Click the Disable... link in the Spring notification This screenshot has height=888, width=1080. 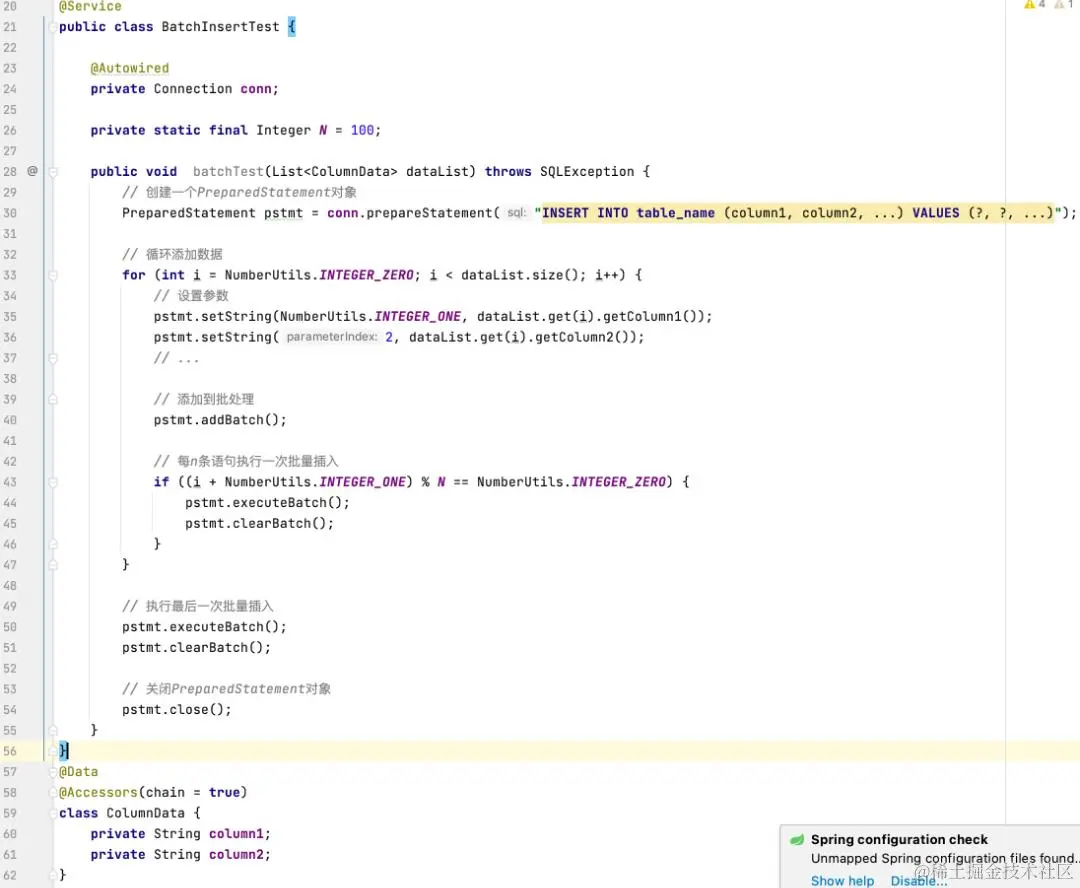click(x=918, y=881)
